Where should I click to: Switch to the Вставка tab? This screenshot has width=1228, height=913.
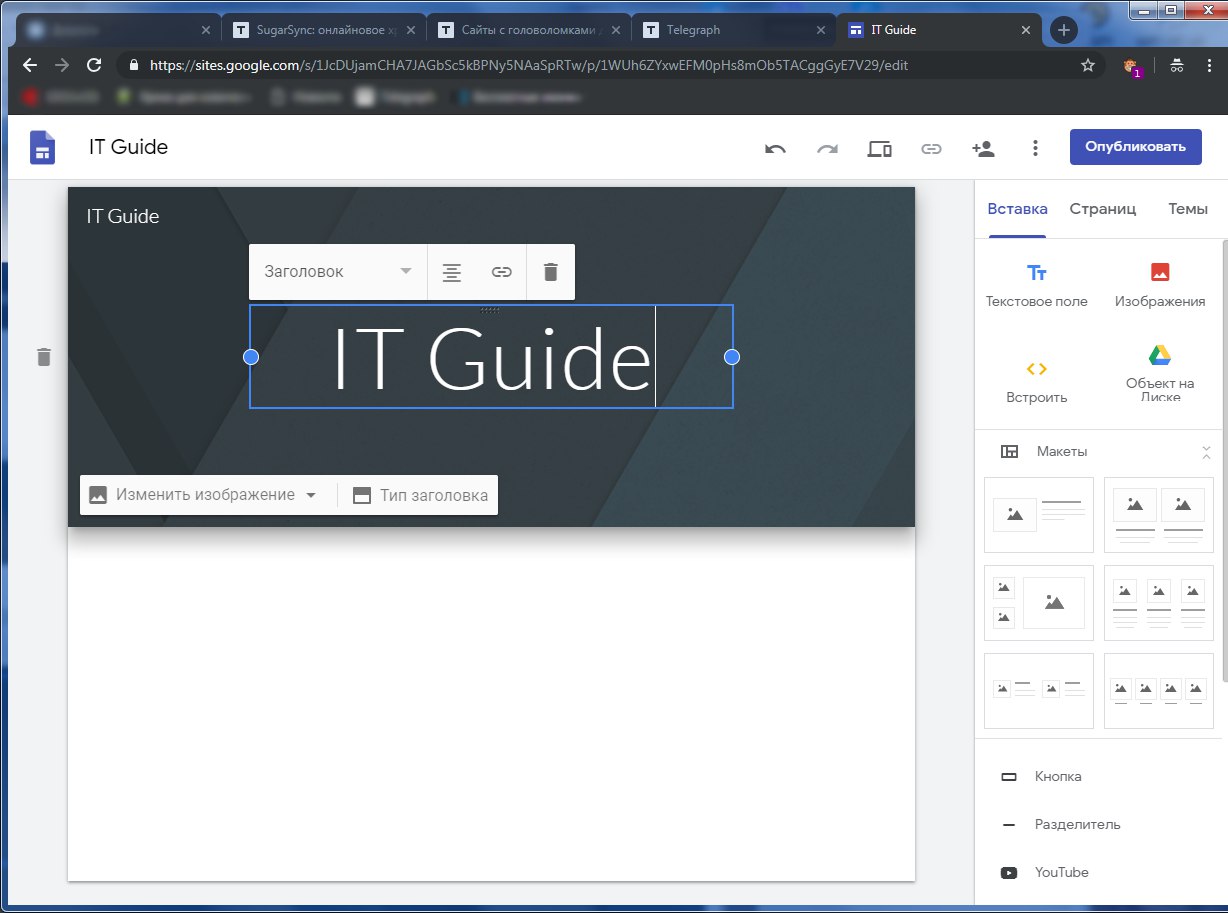[1017, 209]
